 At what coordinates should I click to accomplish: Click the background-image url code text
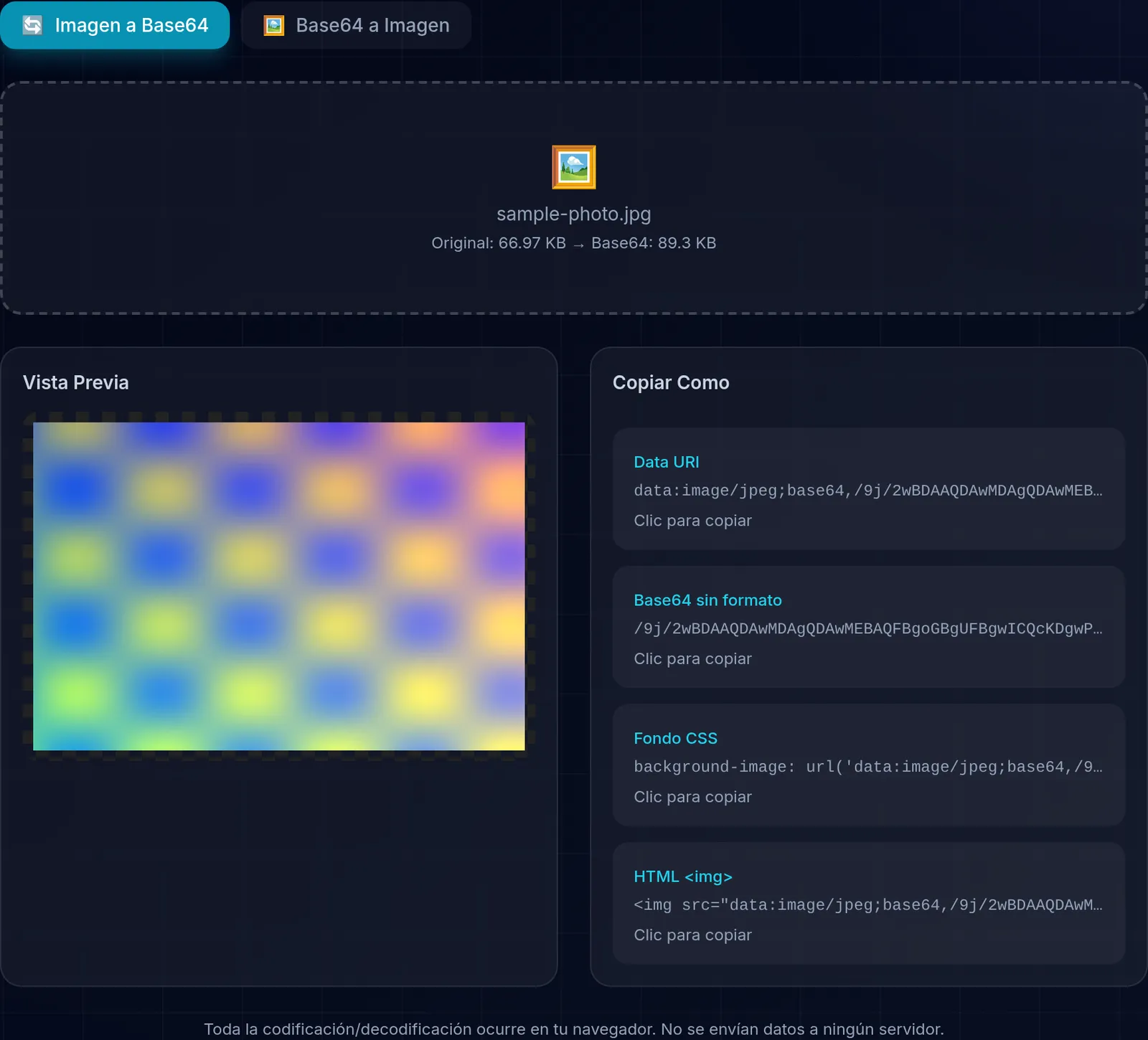point(868,767)
